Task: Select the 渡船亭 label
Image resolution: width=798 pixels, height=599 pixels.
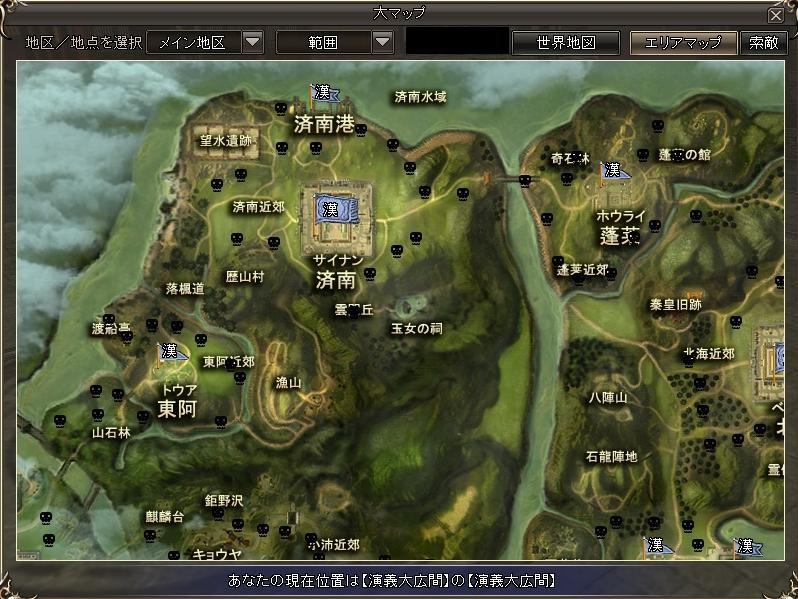Action: pos(111,329)
